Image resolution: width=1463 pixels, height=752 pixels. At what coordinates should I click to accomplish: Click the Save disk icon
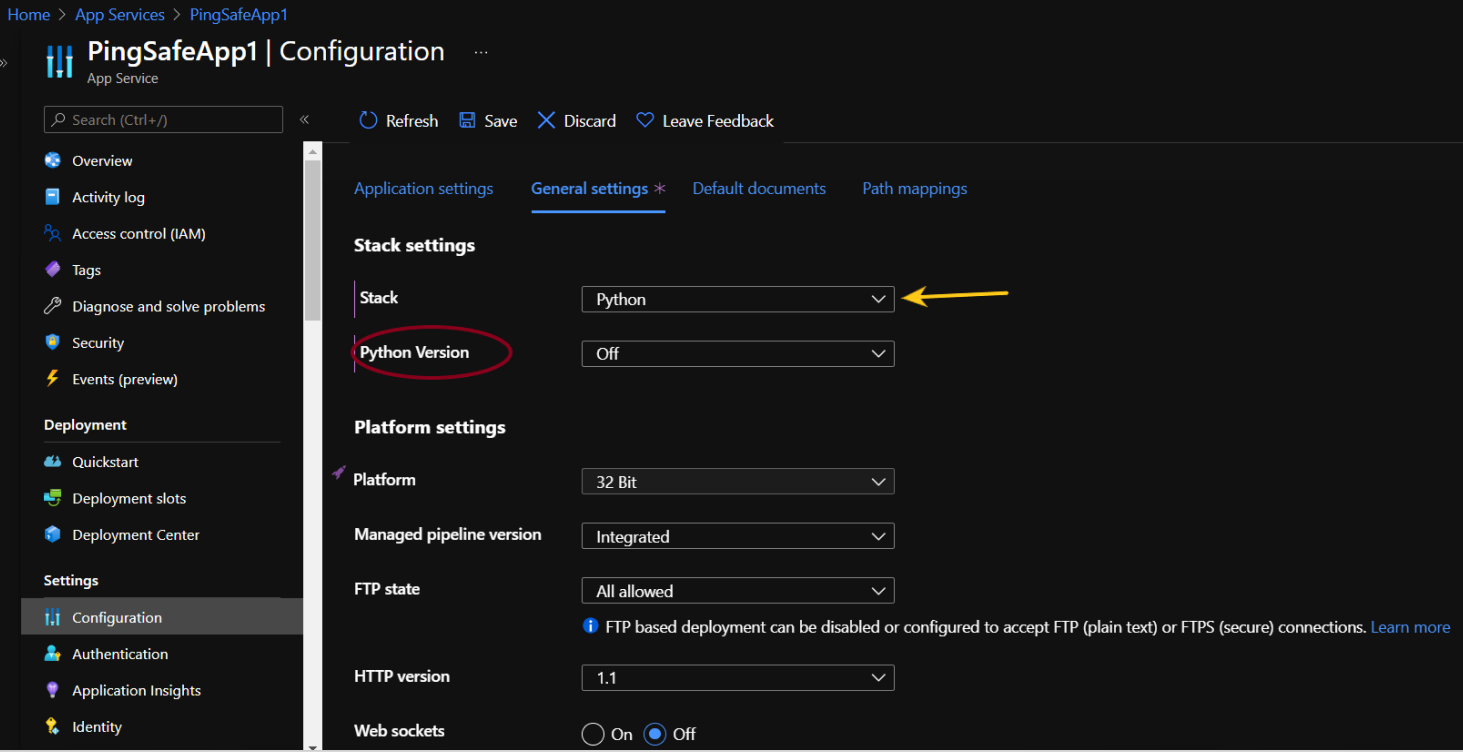[467, 121]
